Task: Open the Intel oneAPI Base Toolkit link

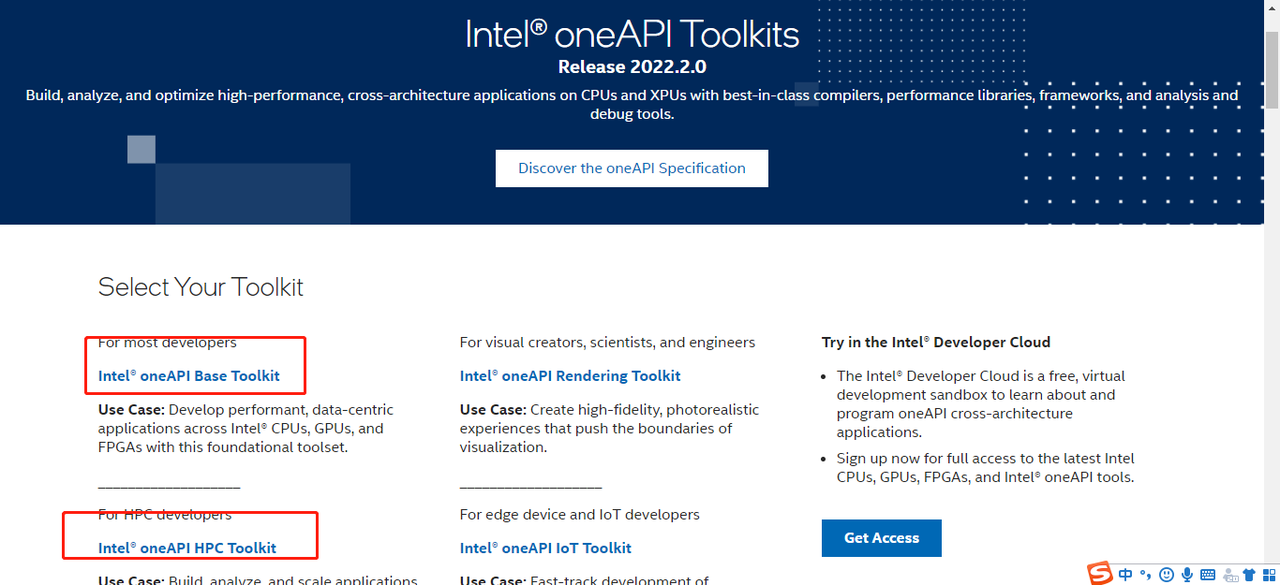Action: click(189, 376)
